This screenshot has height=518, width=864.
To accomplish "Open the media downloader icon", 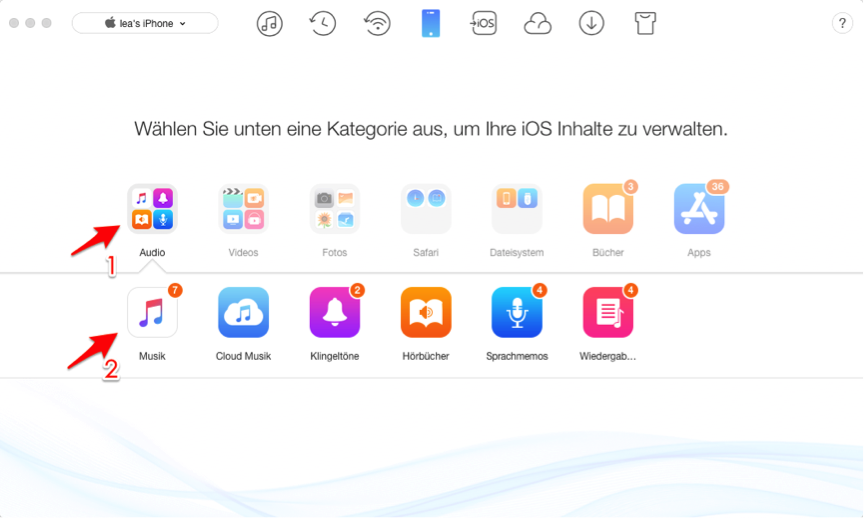I will pyautogui.click(x=591, y=23).
